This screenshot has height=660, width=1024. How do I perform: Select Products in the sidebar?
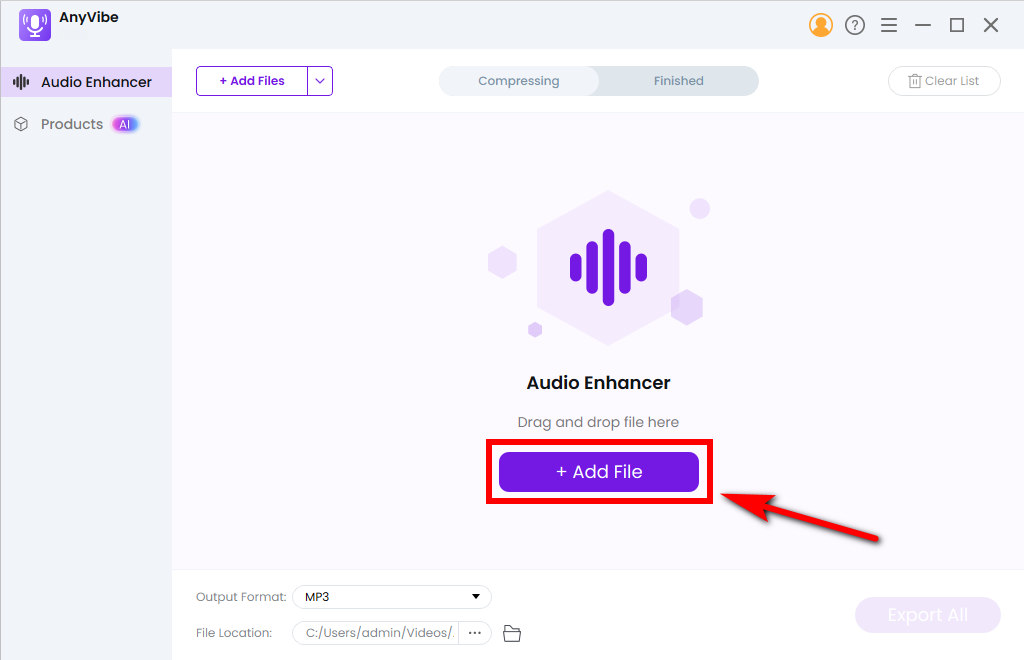coord(72,124)
